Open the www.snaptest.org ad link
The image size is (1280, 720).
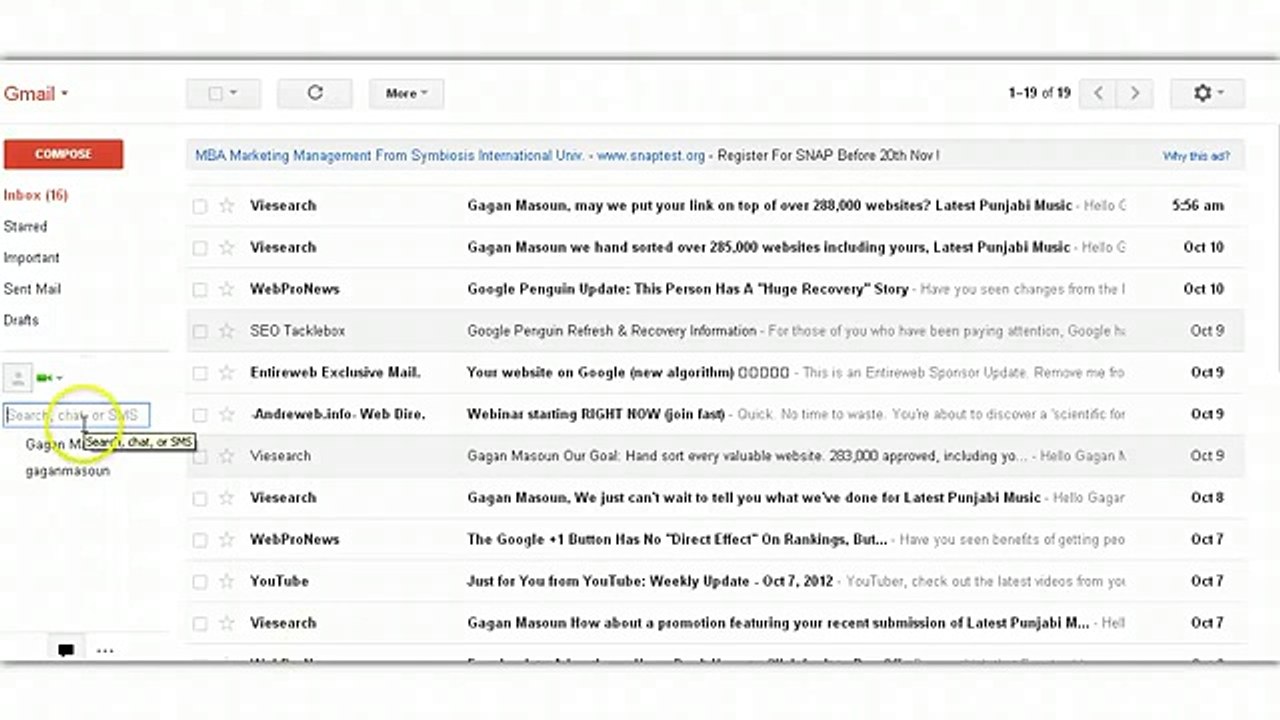point(651,156)
